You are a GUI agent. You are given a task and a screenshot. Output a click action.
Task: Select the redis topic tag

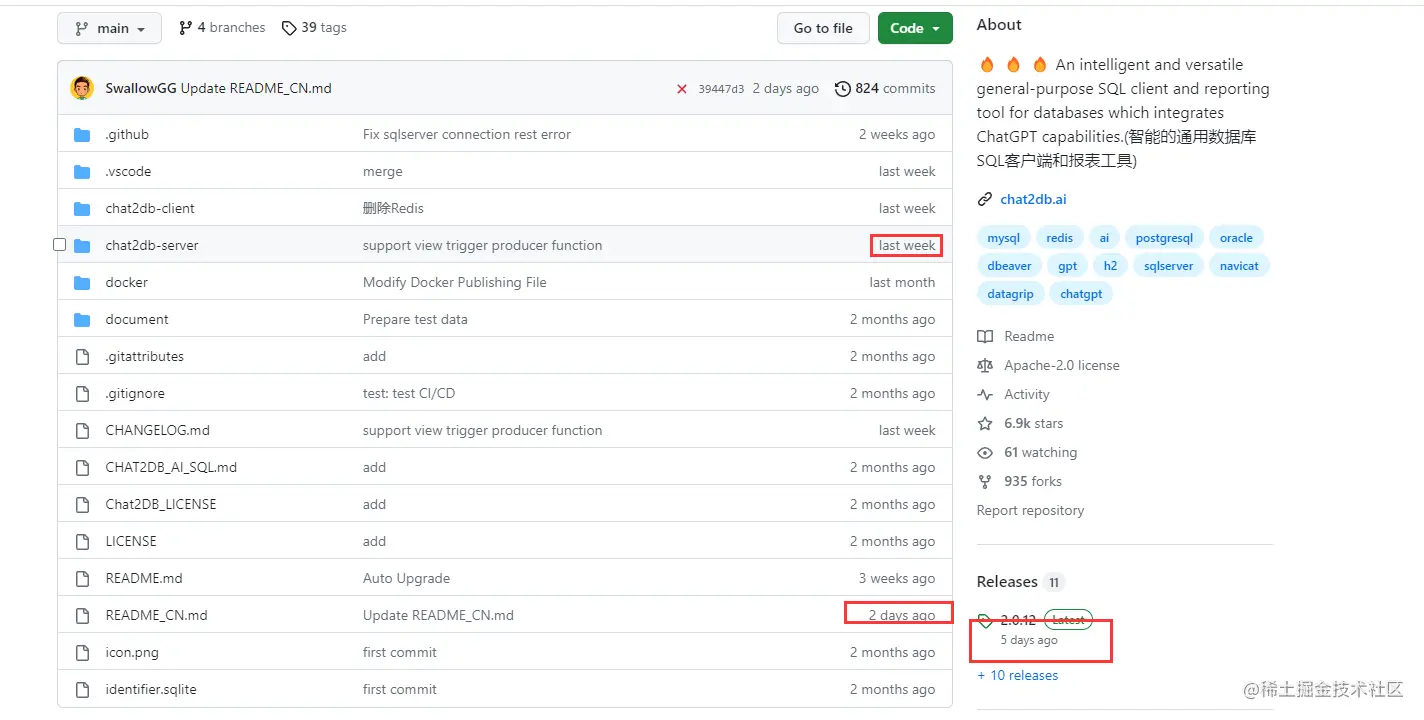(x=1059, y=238)
